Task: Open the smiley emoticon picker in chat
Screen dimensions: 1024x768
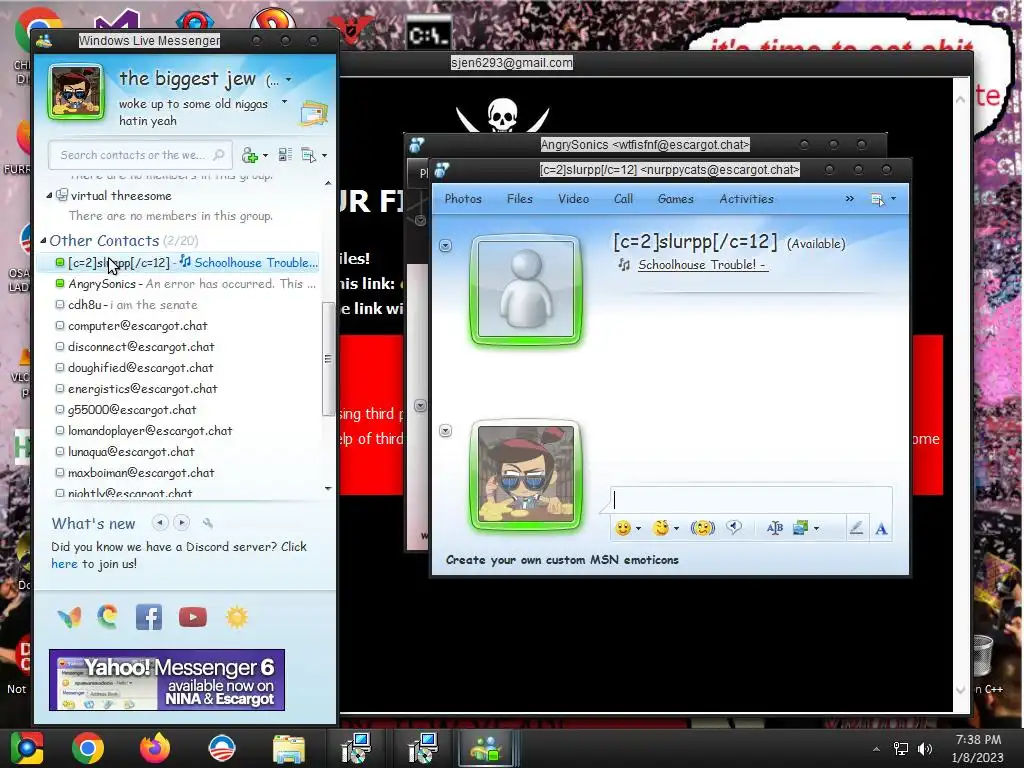Action: point(623,528)
